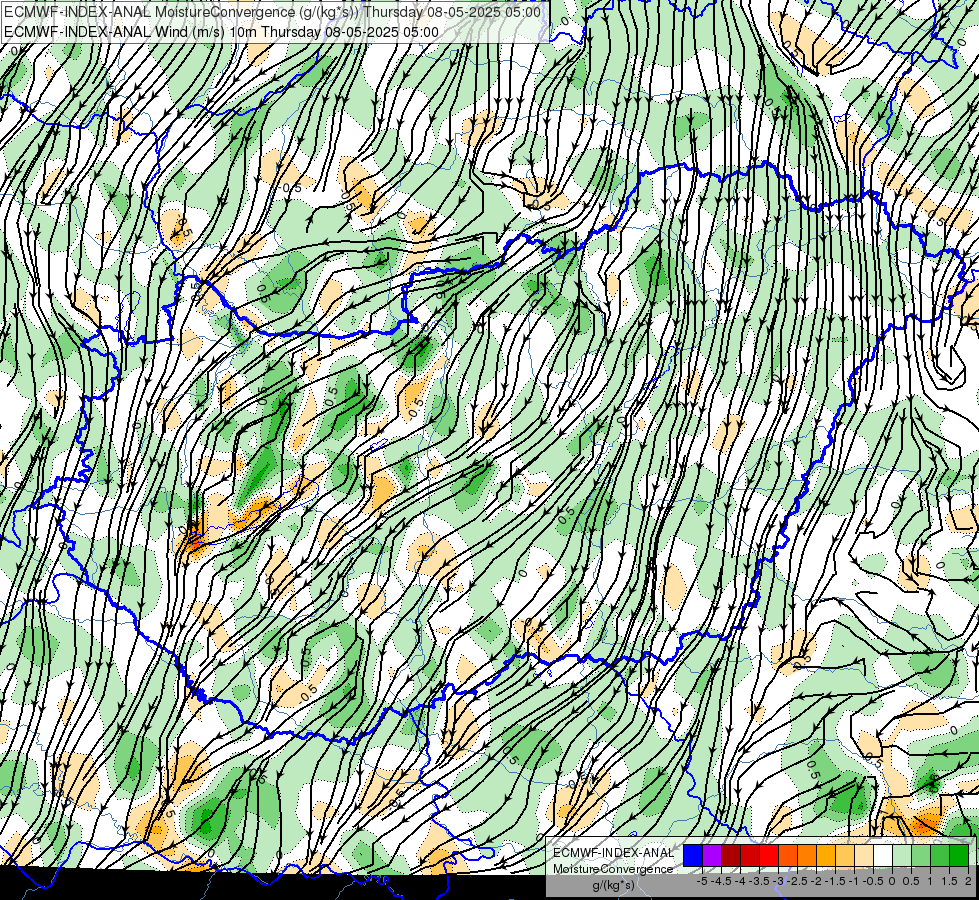Viewport: 979px width, 900px height.
Task: Click the 'g/(kg*s)' unit label in the legend
Action: [x=613, y=885]
